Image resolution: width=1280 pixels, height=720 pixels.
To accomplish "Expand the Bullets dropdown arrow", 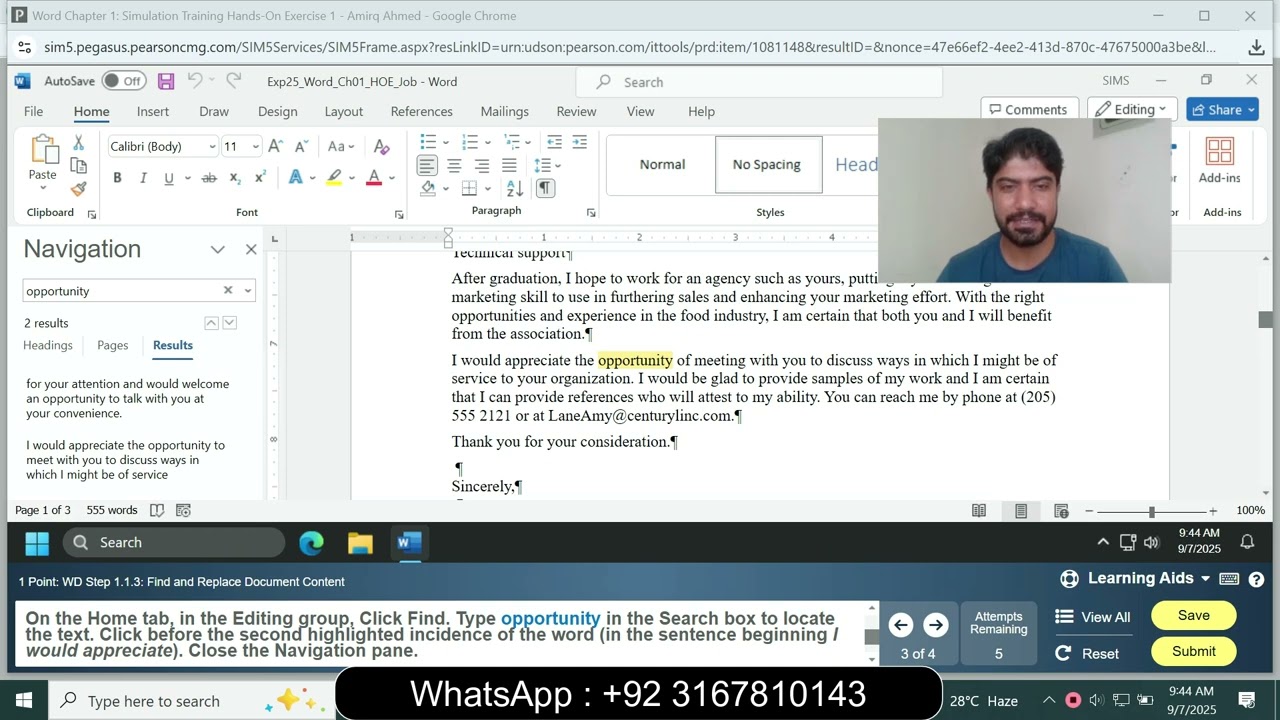I will pyautogui.click(x=446, y=142).
